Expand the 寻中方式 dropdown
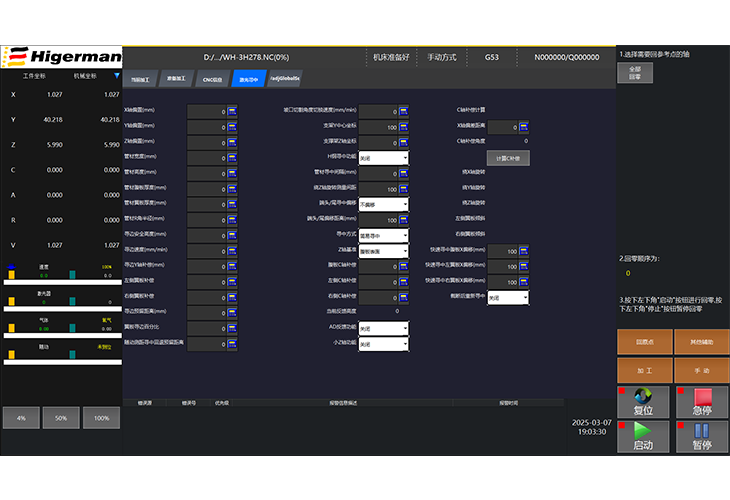 (x=383, y=235)
